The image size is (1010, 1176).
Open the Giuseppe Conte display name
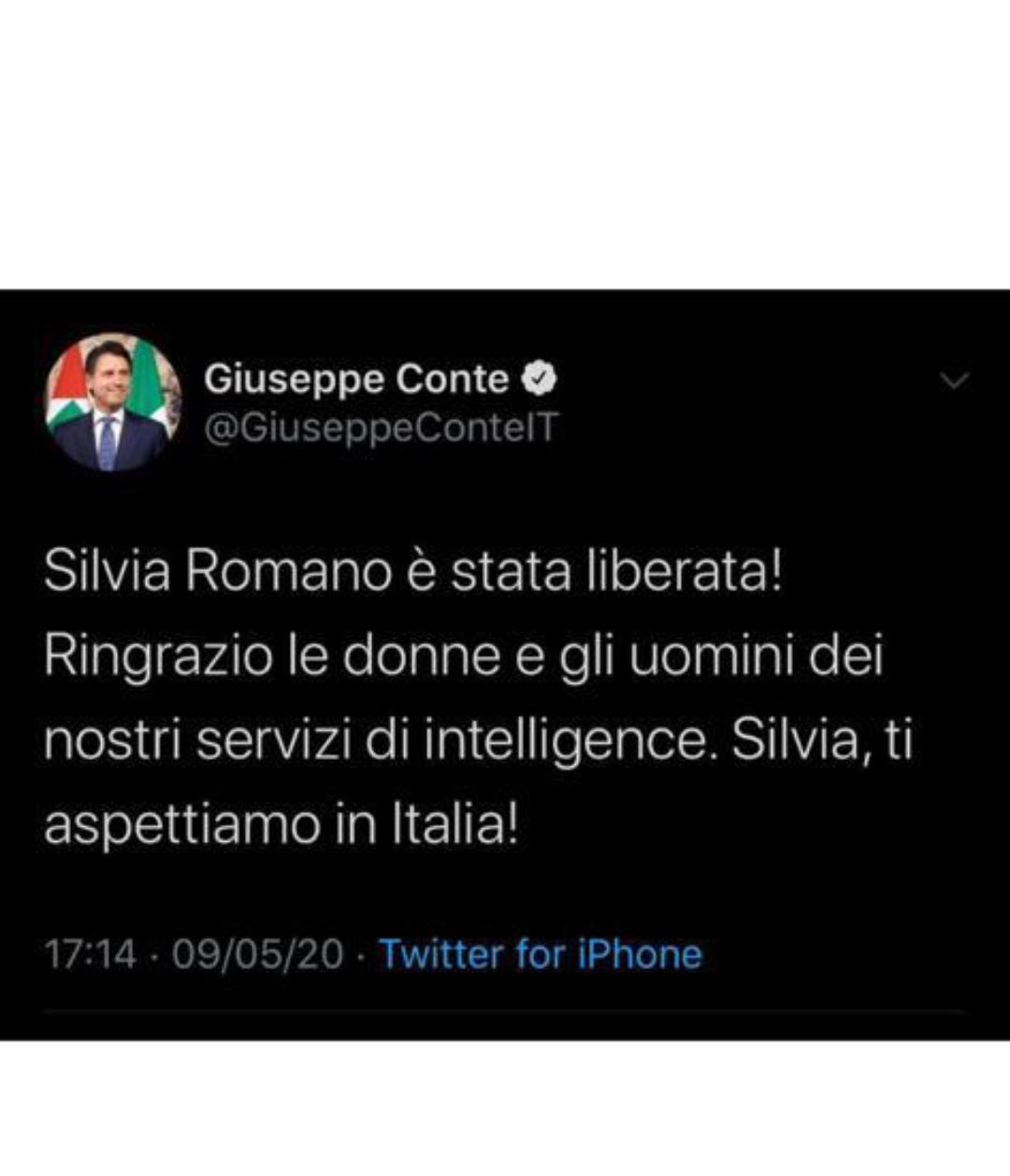point(355,379)
